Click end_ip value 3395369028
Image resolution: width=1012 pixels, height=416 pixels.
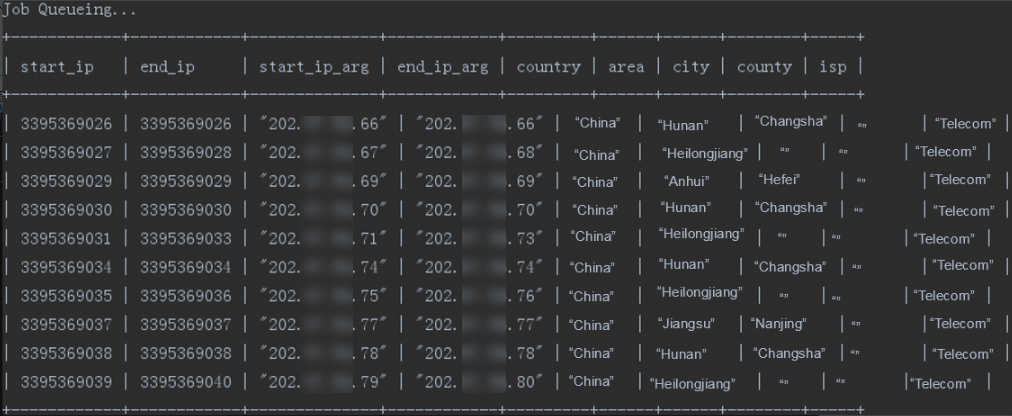pos(186,153)
